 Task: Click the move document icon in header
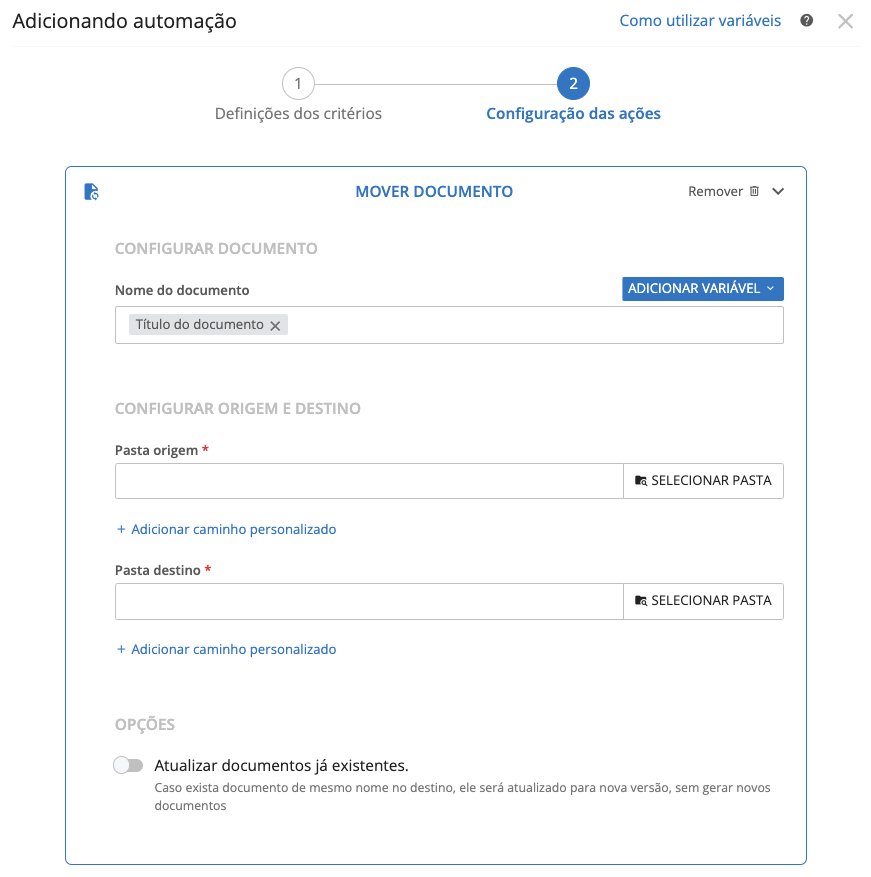click(x=91, y=192)
